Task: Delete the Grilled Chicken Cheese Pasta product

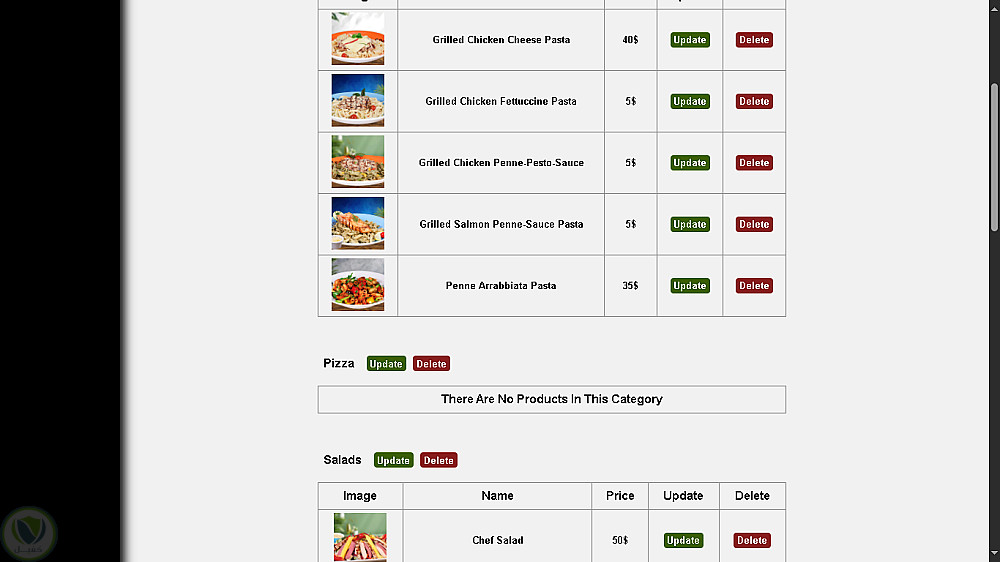Action: click(x=754, y=40)
